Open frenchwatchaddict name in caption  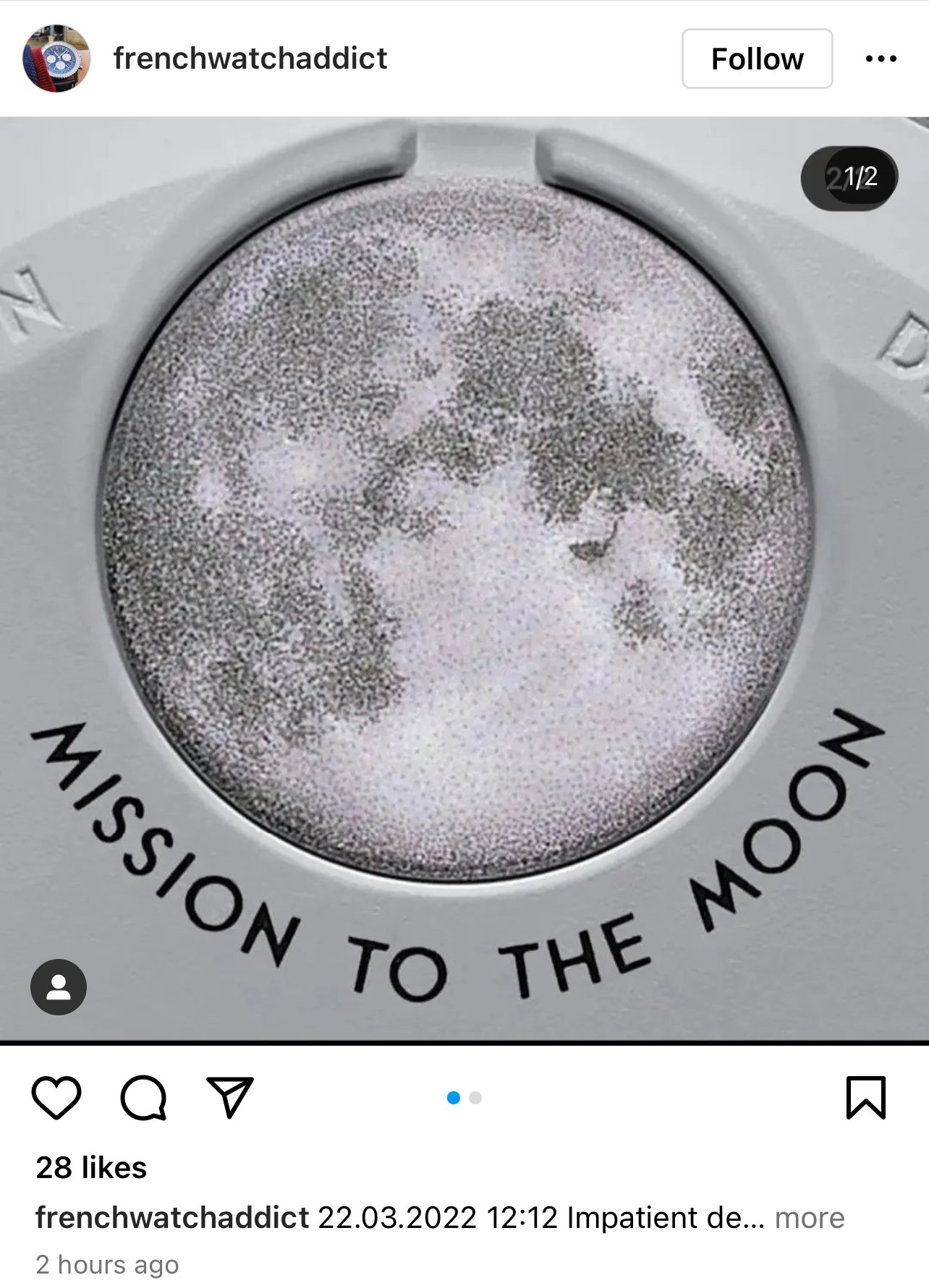(x=172, y=1218)
